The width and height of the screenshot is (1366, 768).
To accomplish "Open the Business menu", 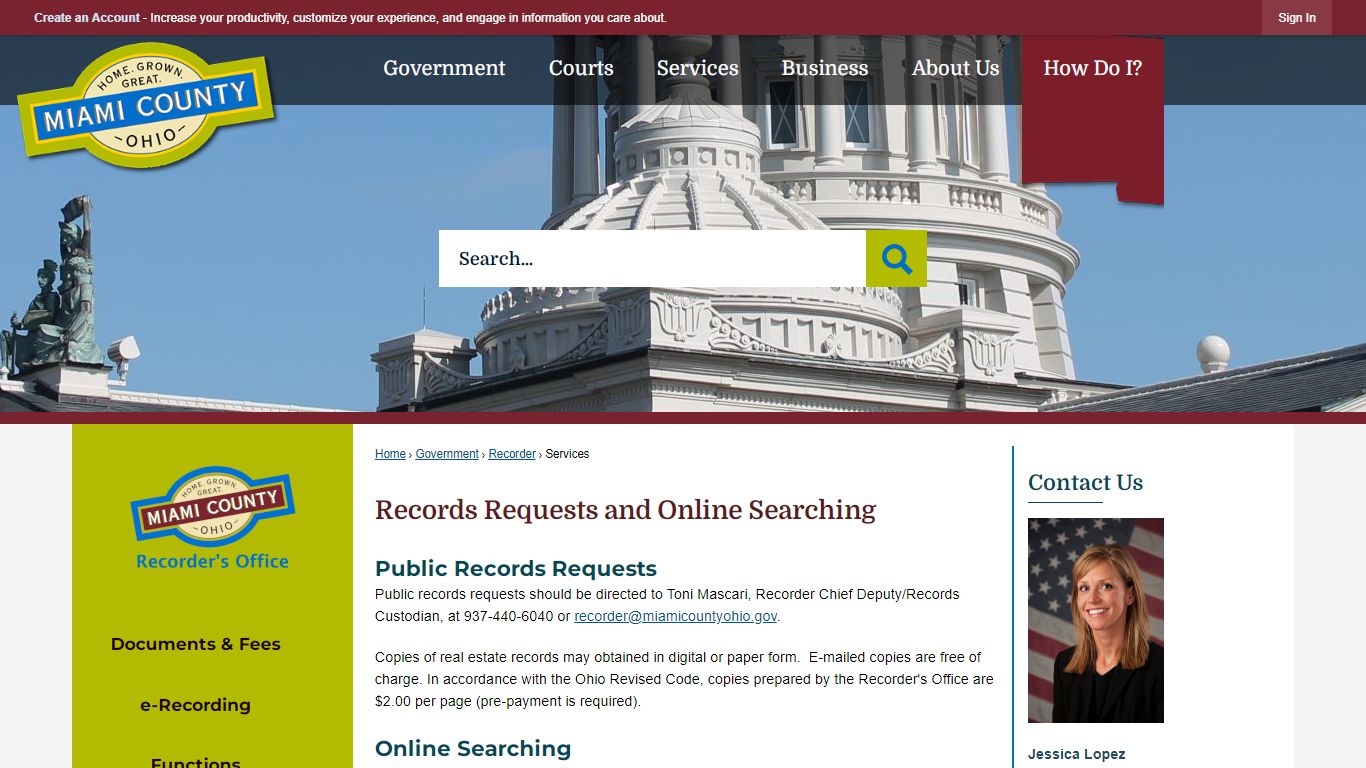I will point(825,68).
